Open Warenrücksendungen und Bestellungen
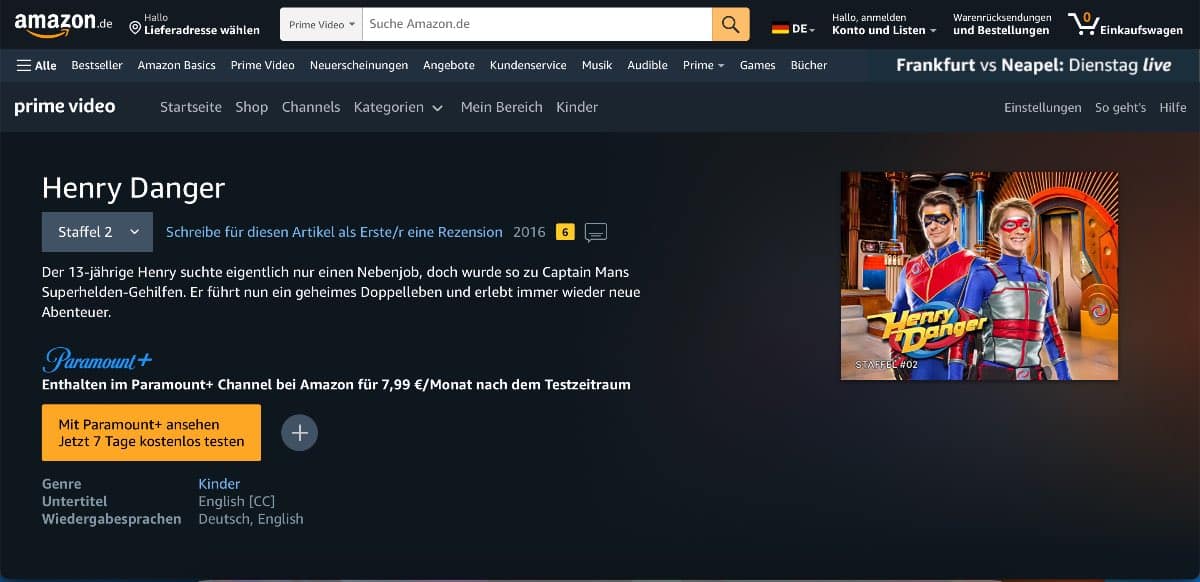This screenshot has width=1200, height=582. point(1002,24)
